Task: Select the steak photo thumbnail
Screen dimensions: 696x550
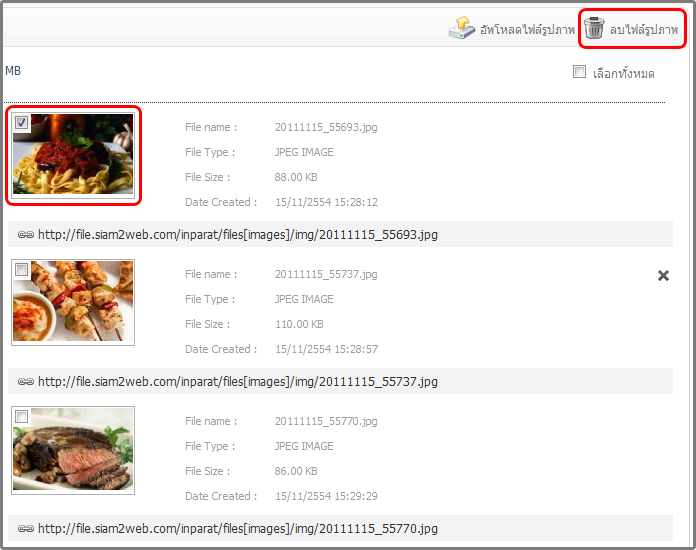Action: click(73, 449)
